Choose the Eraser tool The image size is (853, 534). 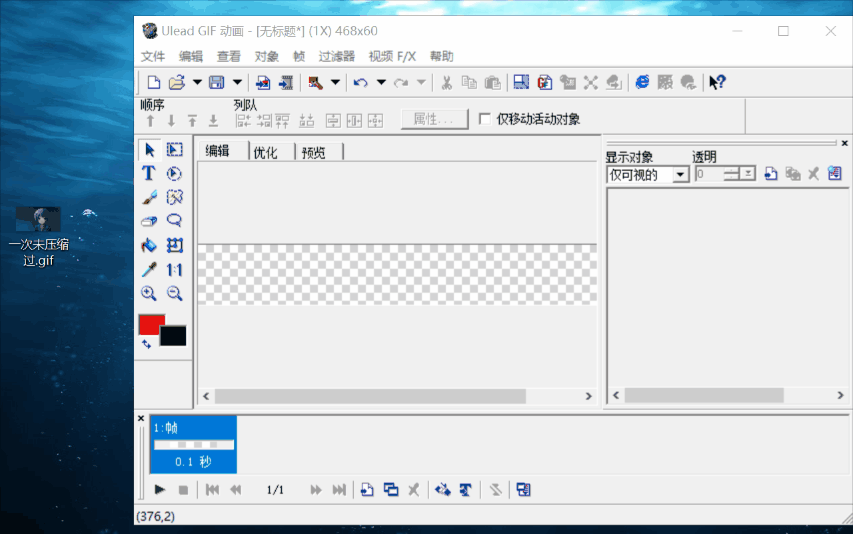tap(149, 221)
